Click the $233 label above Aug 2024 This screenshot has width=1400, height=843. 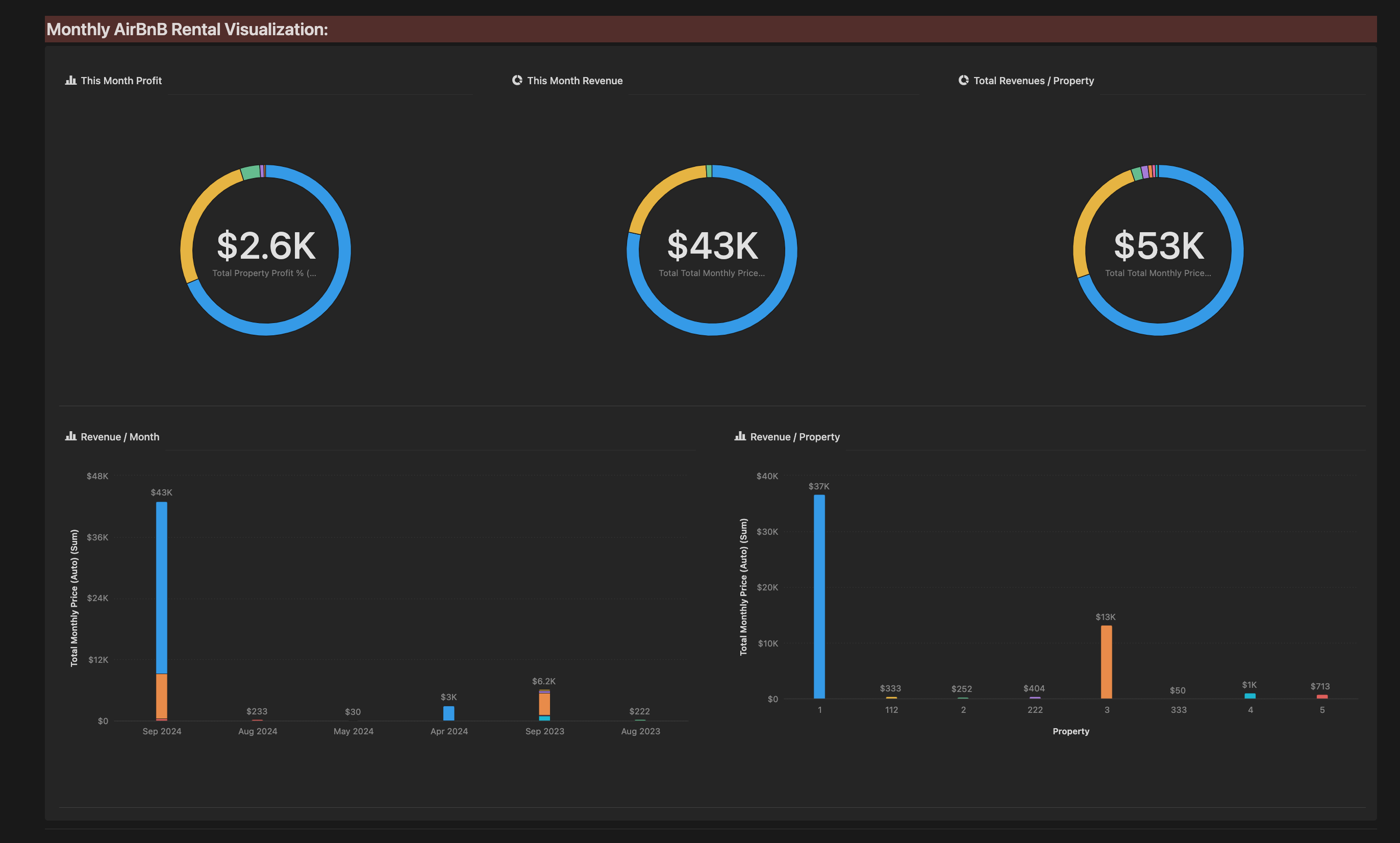[x=257, y=711]
